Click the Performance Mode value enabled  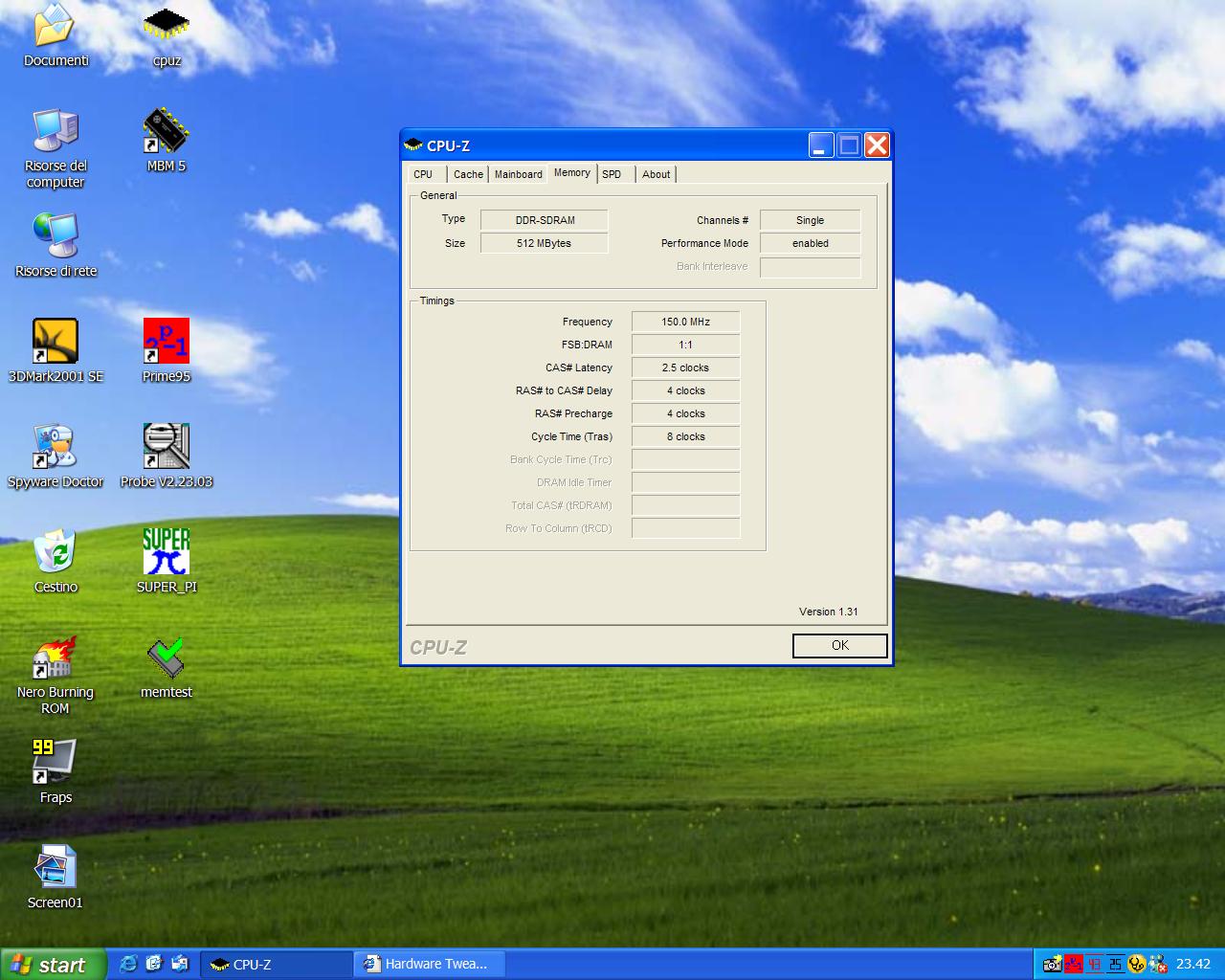tap(811, 243)
